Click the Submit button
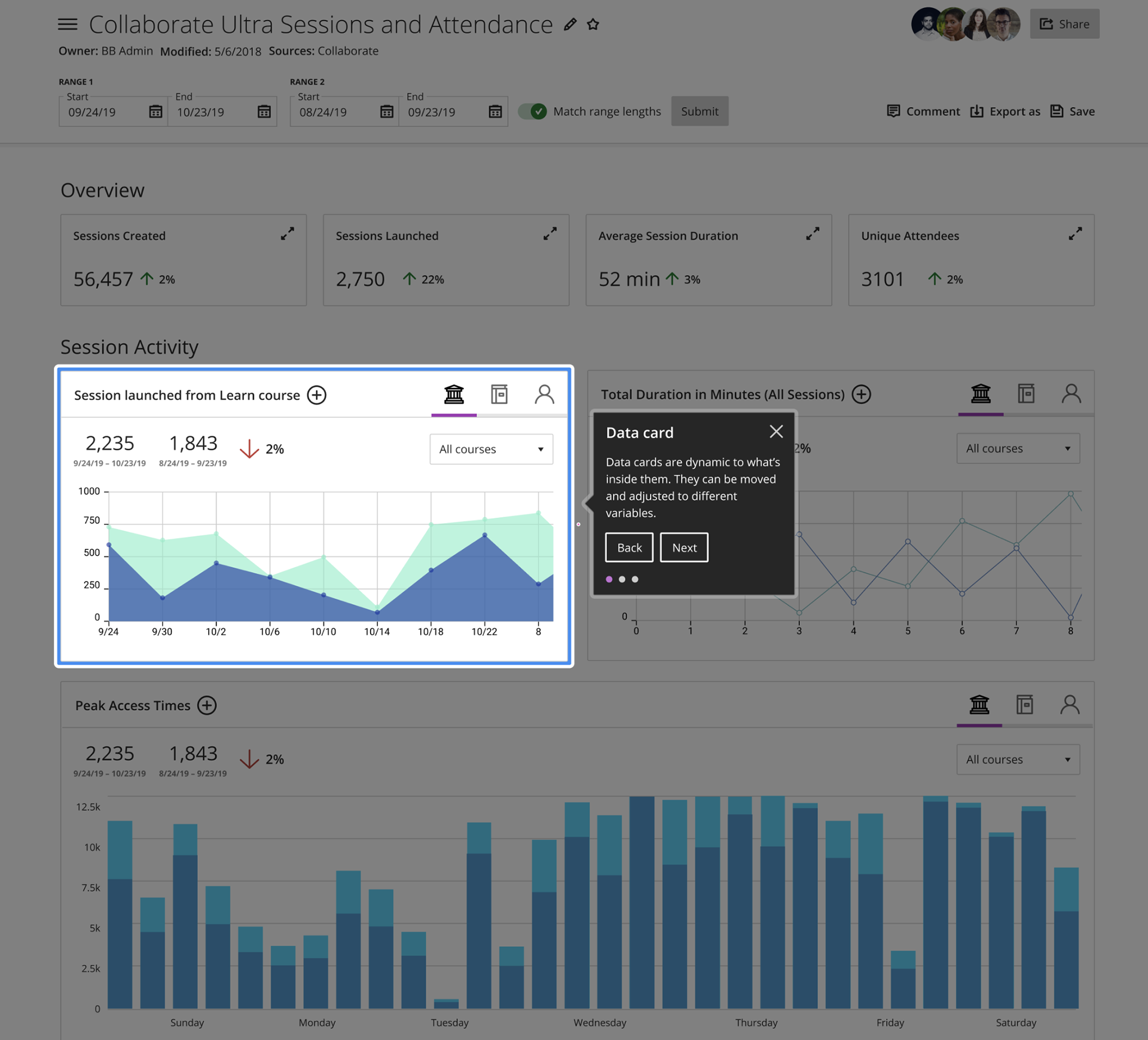1148x1040 pixels. [x=700, y=111]
